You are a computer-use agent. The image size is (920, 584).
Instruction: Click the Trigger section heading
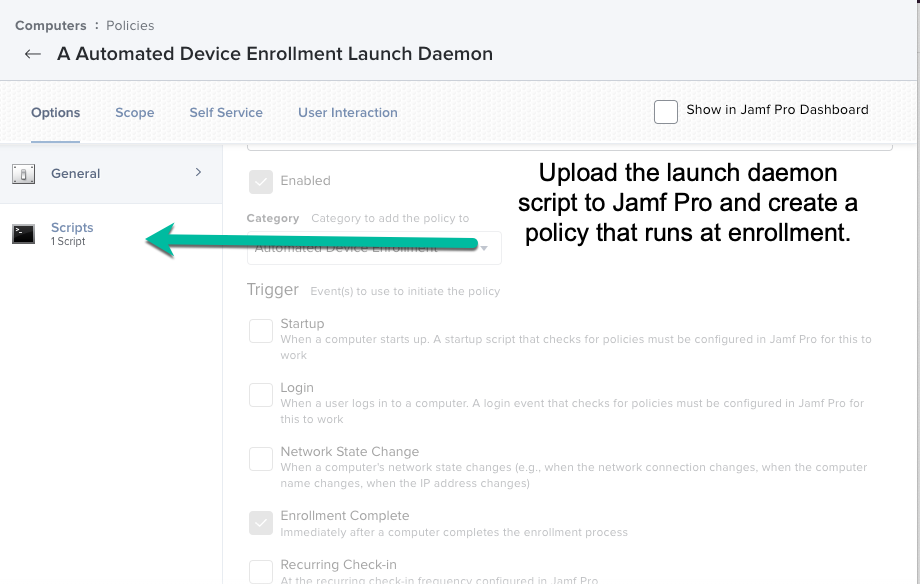pyautogui.click(x=273, y=289)
